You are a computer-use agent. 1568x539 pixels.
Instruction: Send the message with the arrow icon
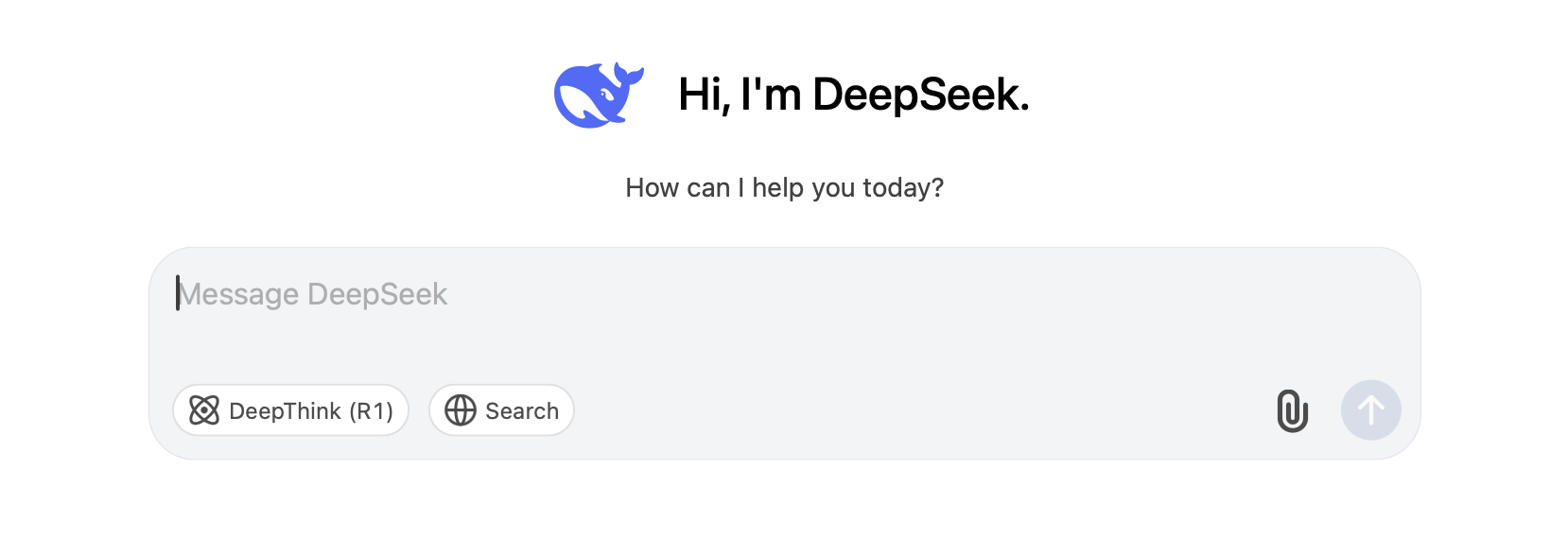coord(1370,410)
